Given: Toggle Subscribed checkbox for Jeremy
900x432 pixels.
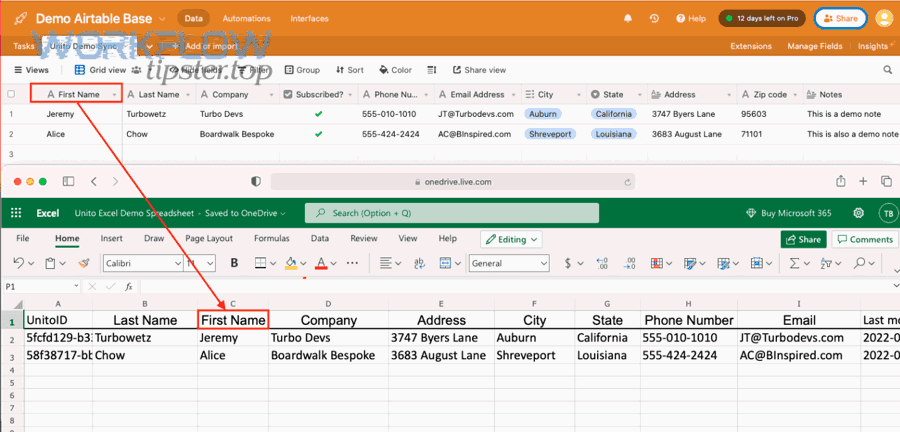Looking at the screenshot, I should click(318, 114).
